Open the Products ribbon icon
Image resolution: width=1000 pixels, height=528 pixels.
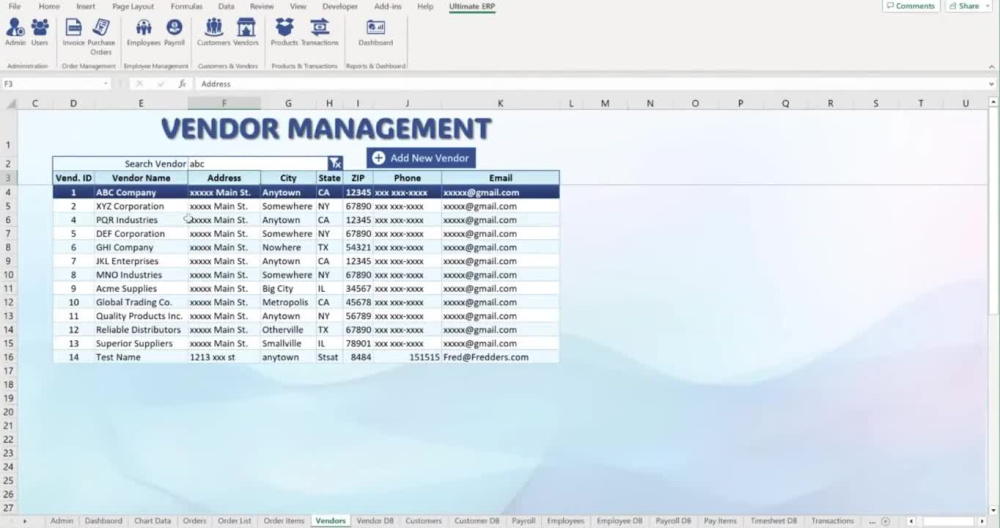(284, 32)
